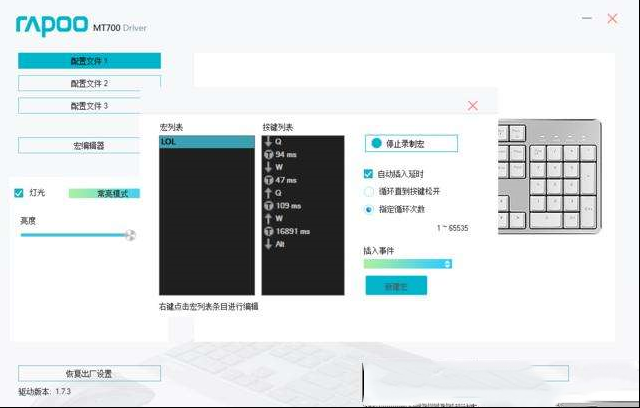Click the keyboard image on the right
This screenshot has height=408, width=640.
(x=550, y=176)
